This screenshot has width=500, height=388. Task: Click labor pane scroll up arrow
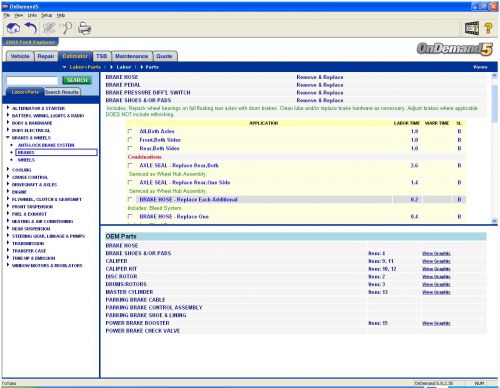click(x=494, y=76)
